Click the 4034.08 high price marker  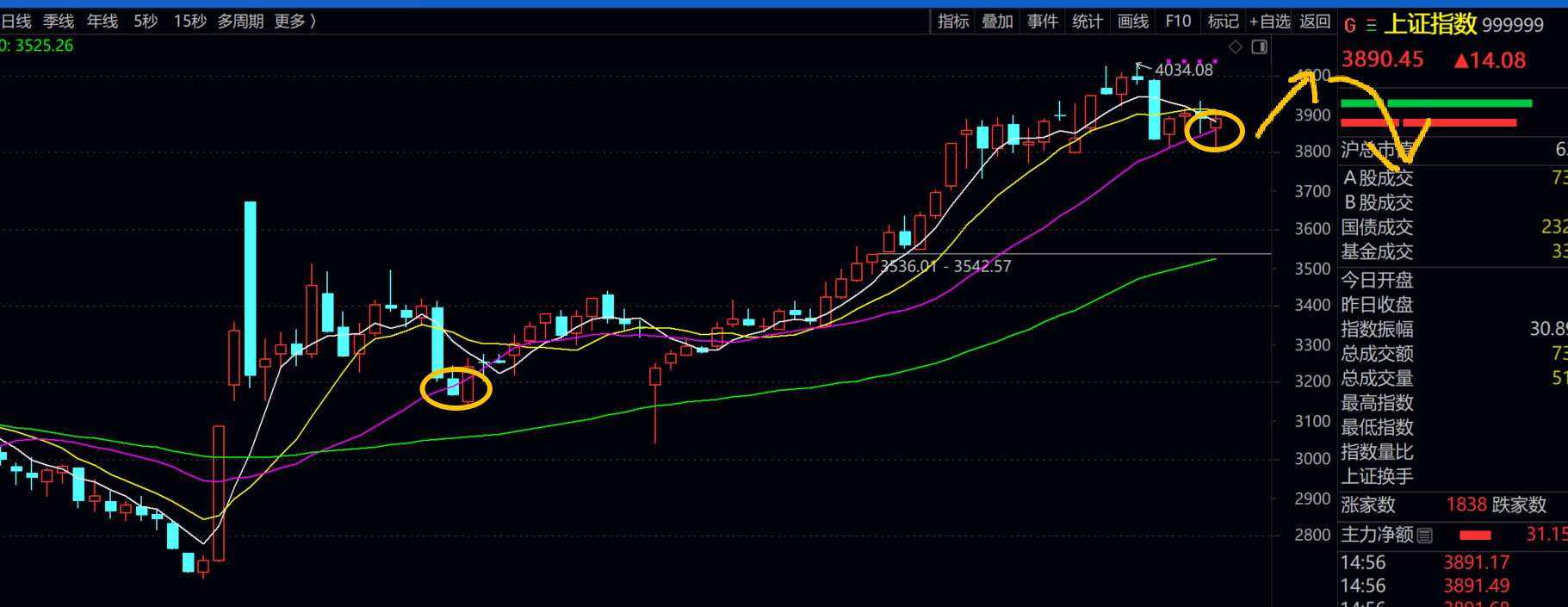pyautogui.click(x=1183, y=70)
